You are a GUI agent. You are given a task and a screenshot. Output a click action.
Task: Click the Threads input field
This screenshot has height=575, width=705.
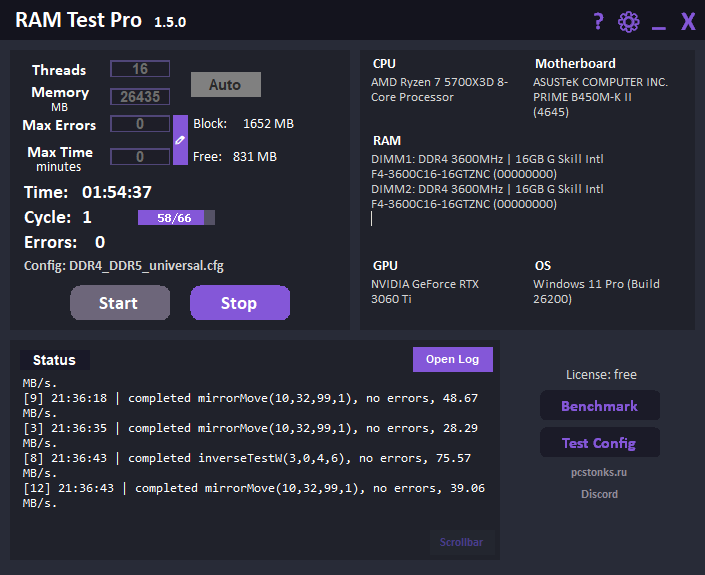point(140,69)
